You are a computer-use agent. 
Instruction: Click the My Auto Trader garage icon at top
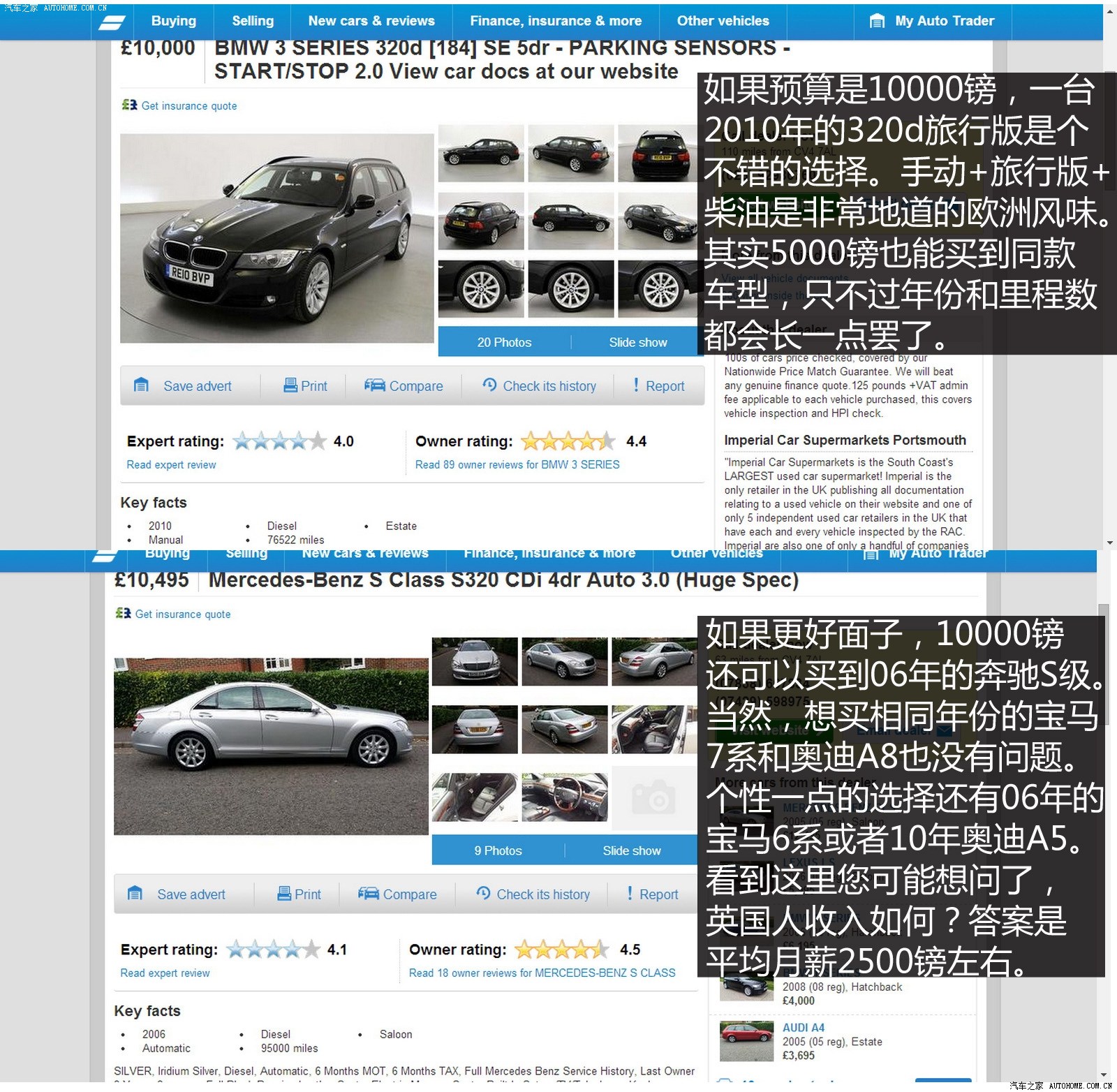pos(877,22)
